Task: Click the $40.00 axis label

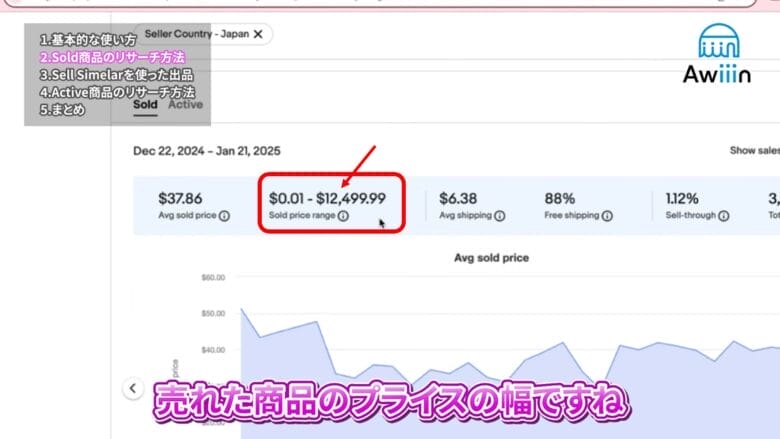Action: coord(213,350)
